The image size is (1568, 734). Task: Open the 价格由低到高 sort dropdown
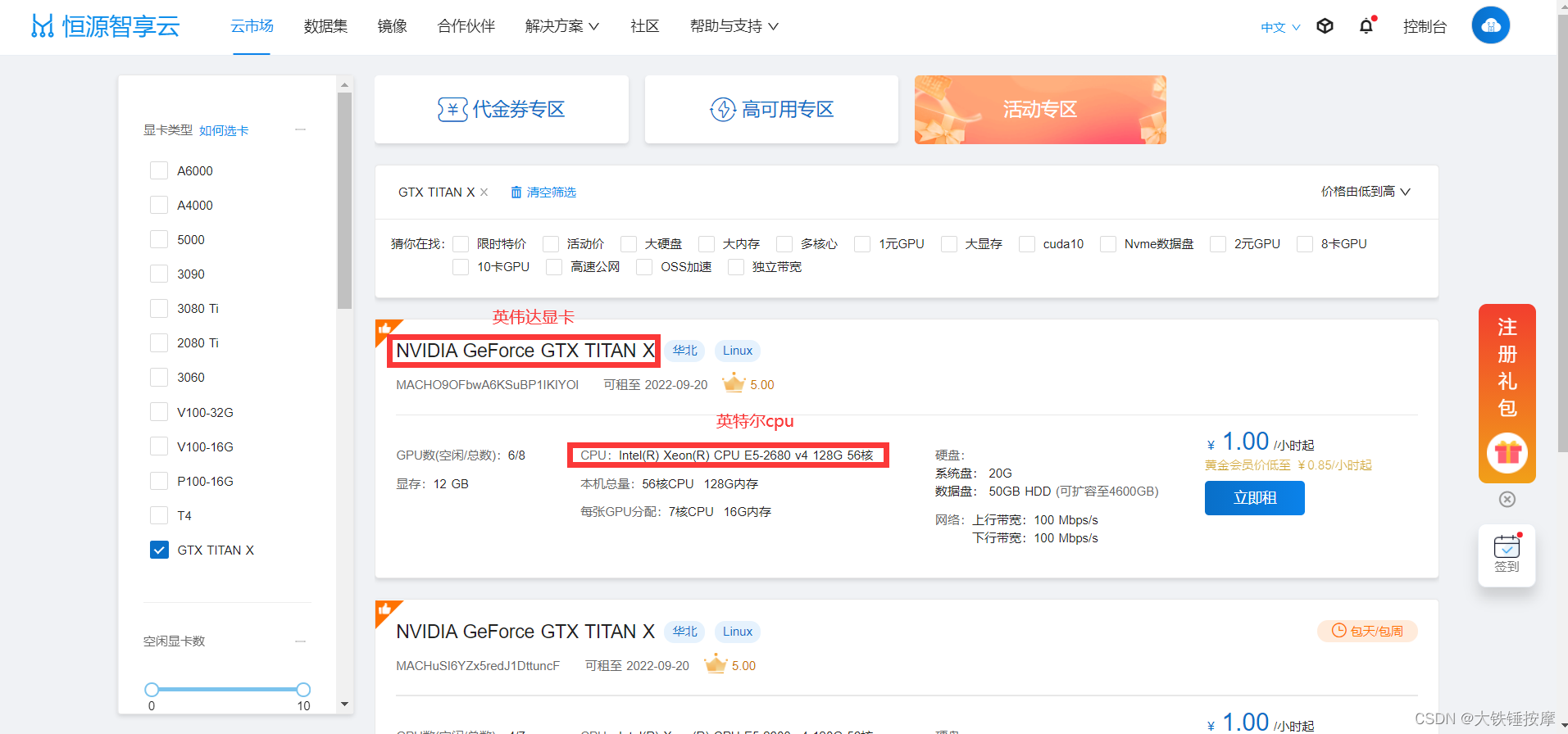coord(1366,192)
